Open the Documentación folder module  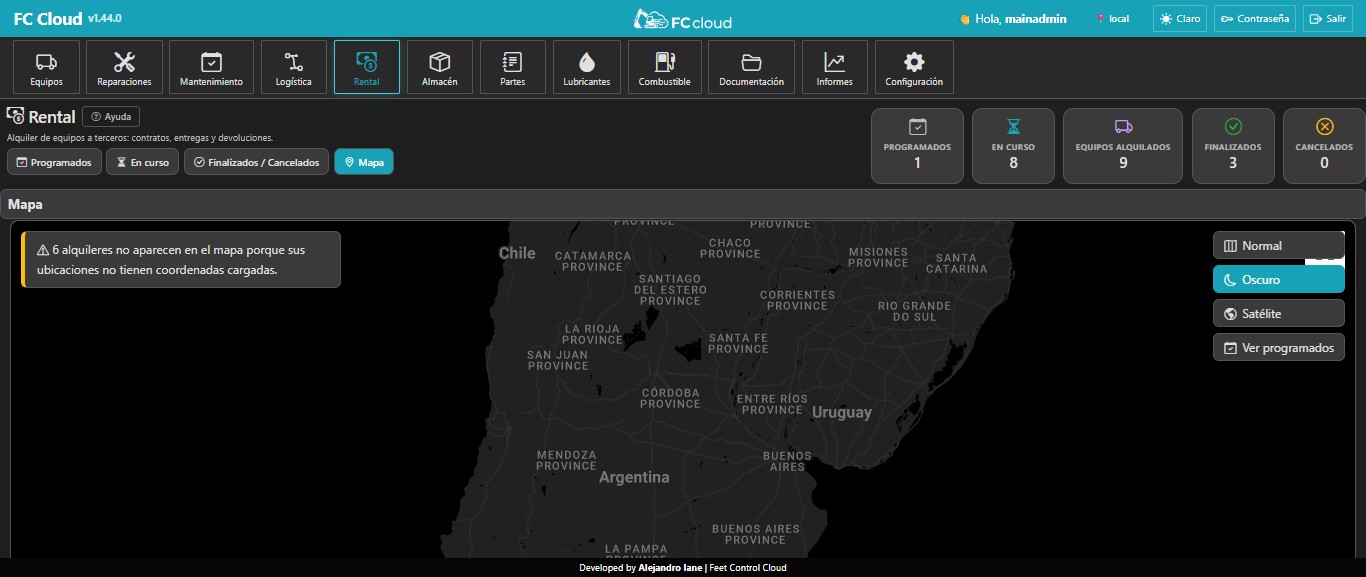click(x=751, y=67)
